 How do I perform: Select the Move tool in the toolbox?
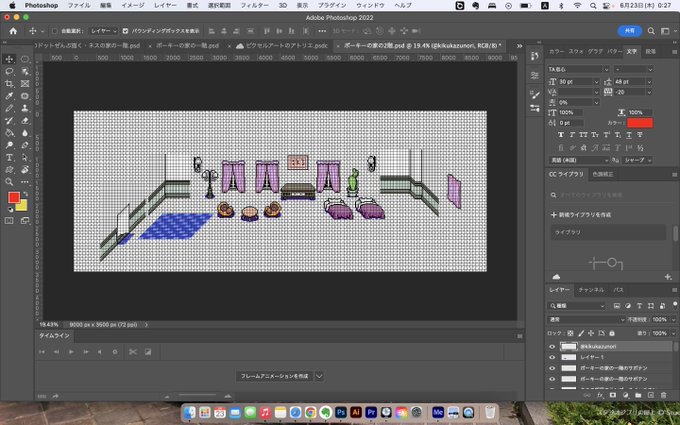point(9,59)
